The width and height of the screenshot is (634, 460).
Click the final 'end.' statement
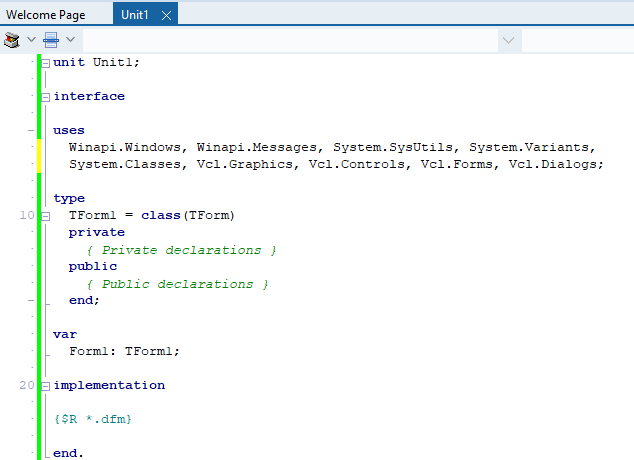tap(68, 453)
